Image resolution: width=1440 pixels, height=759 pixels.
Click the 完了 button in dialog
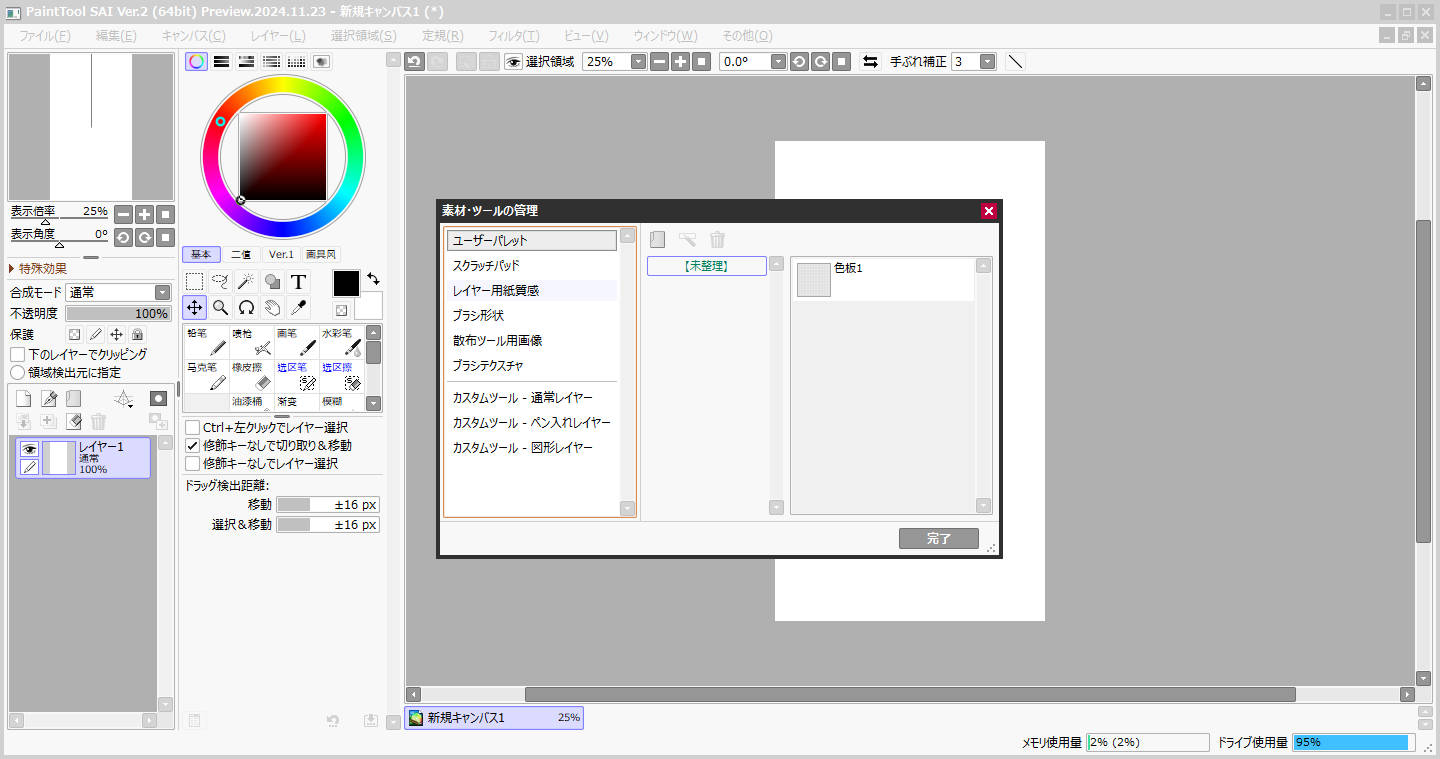pos(938,538)
